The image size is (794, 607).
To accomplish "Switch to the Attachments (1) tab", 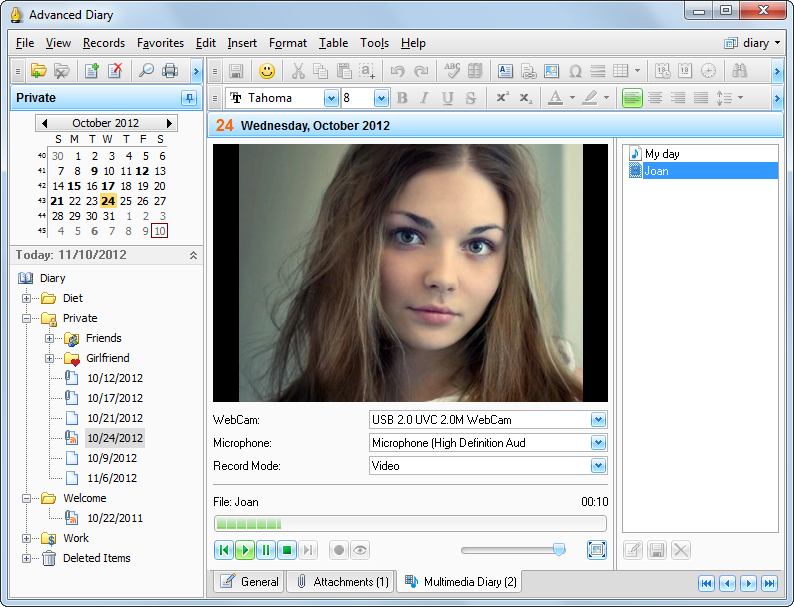I will coord(341,582).
